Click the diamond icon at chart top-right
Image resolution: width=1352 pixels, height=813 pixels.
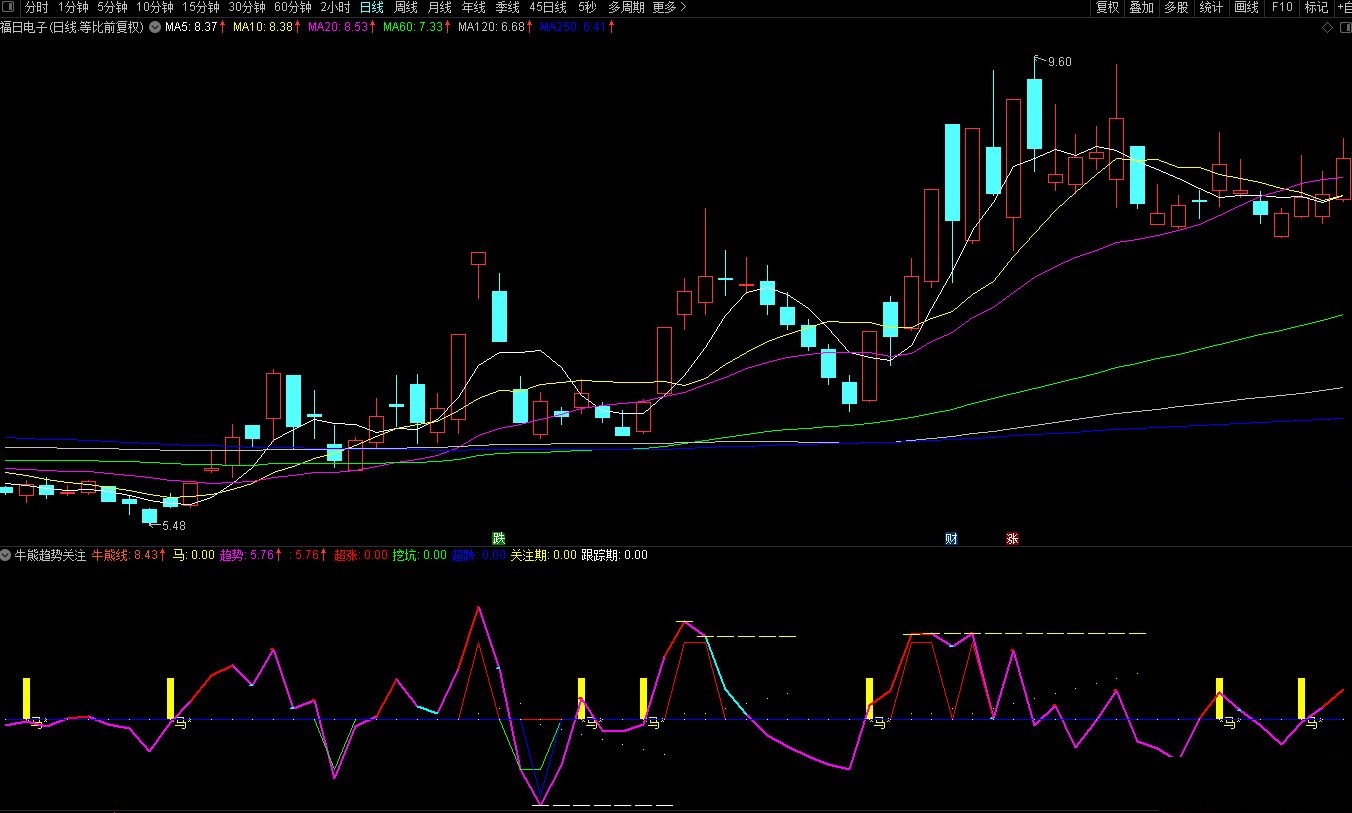click(1327, 28)
